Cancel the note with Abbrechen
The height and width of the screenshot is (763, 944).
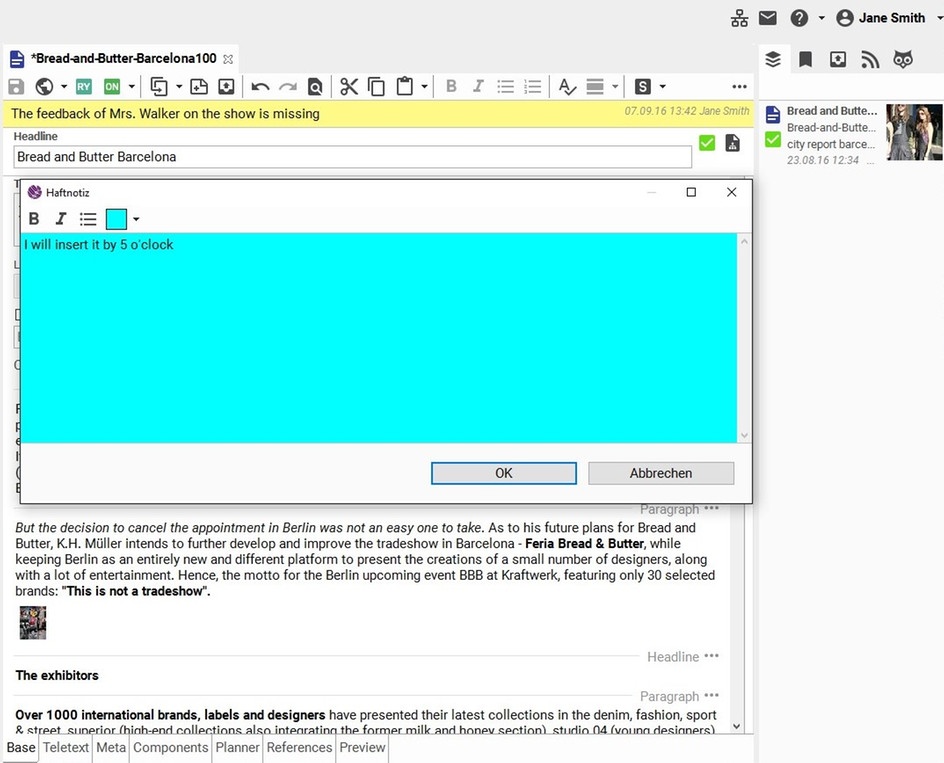[x=660, y=473]
